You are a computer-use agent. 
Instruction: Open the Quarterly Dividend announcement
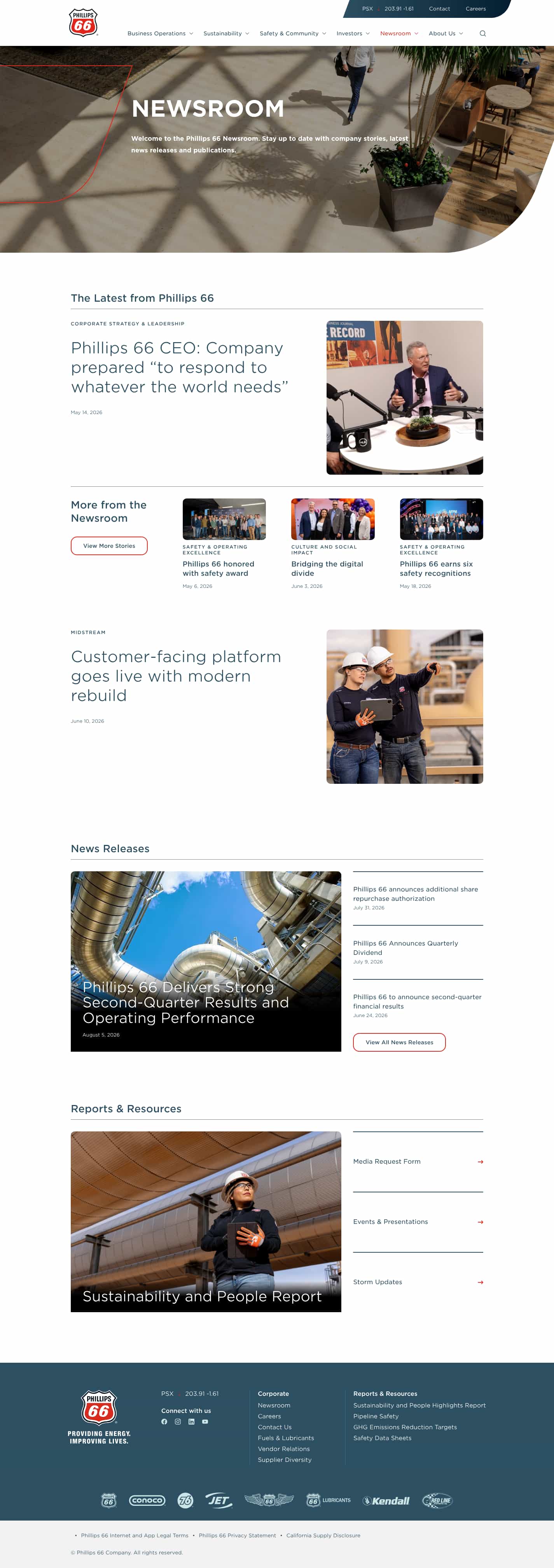(x=405, y=948)
